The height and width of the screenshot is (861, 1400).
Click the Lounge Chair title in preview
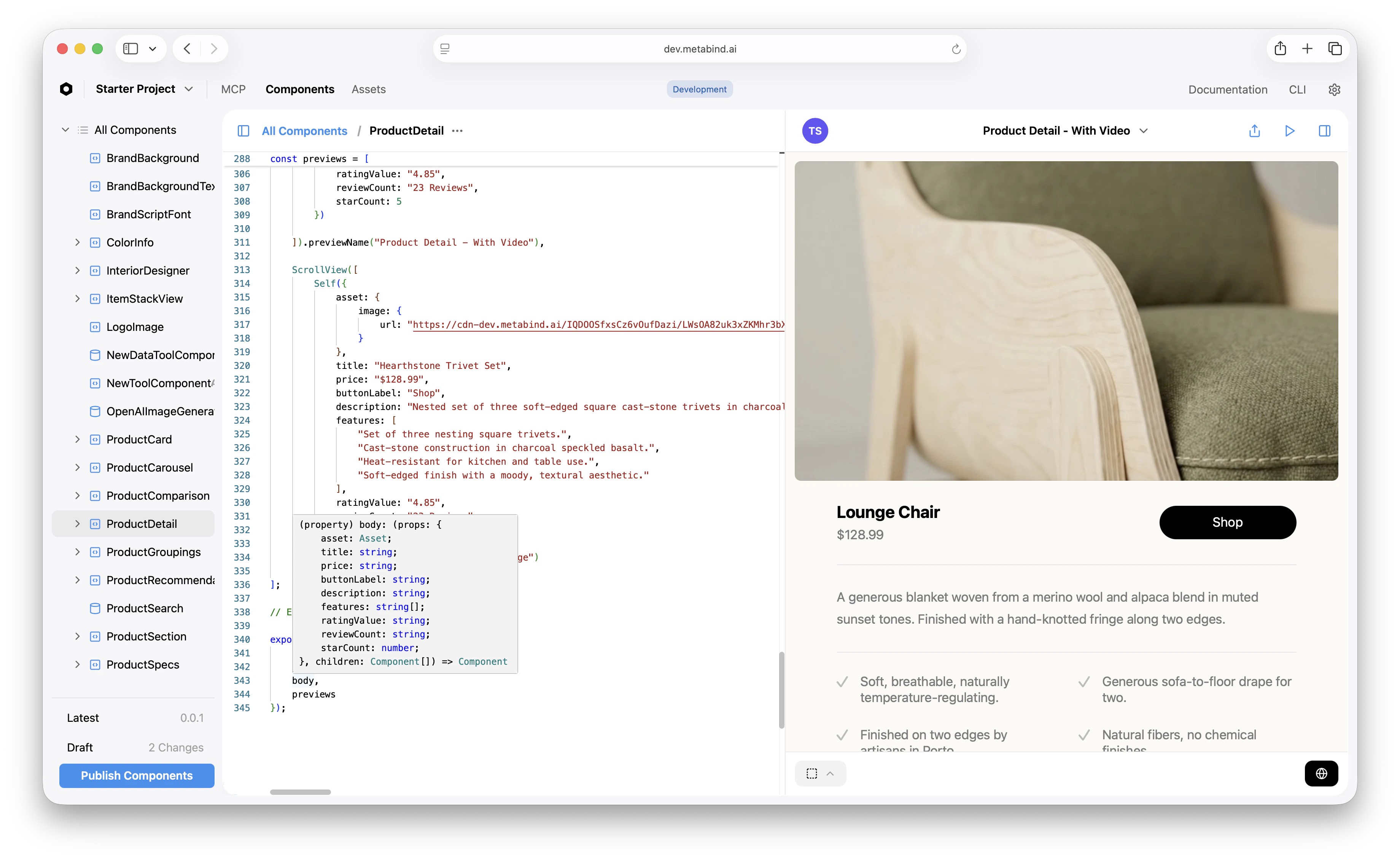(x=888, y=512)
